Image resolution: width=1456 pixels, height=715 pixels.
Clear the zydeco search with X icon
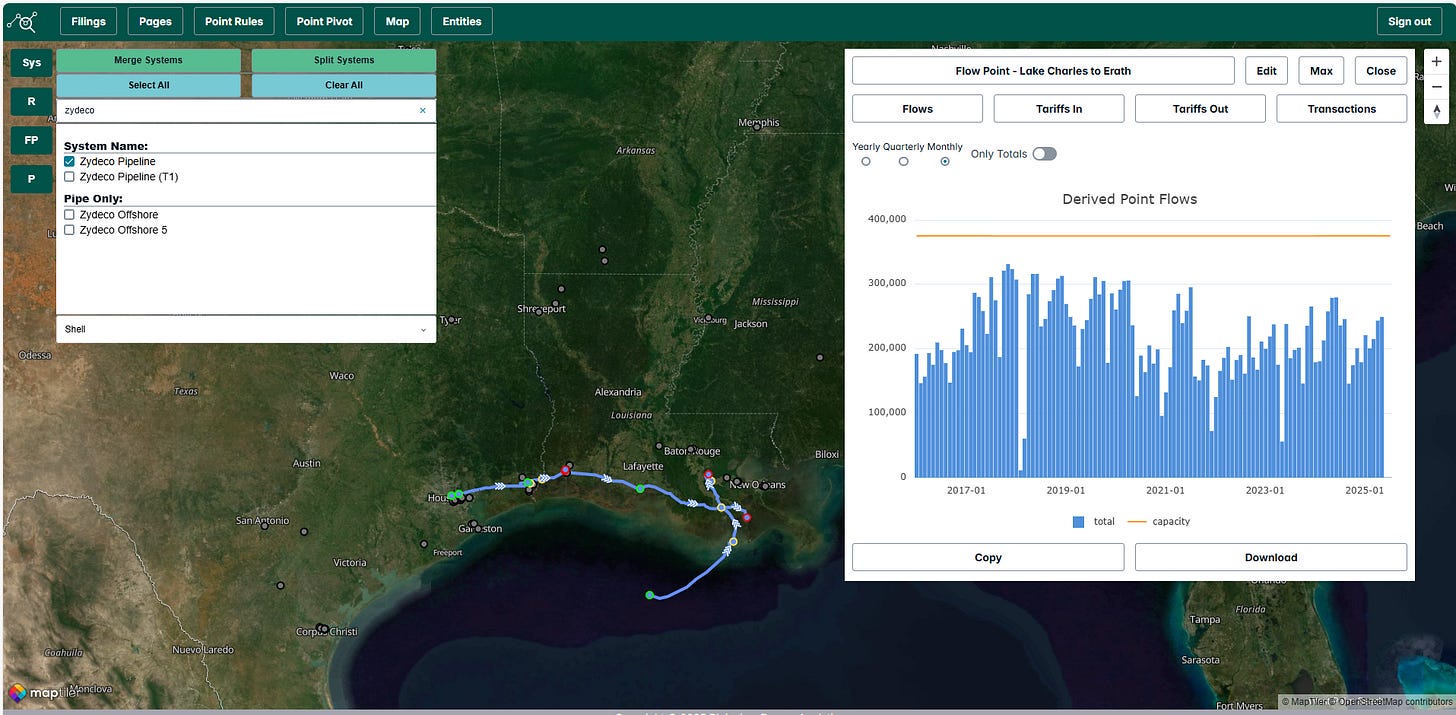(x=422, y=111)
